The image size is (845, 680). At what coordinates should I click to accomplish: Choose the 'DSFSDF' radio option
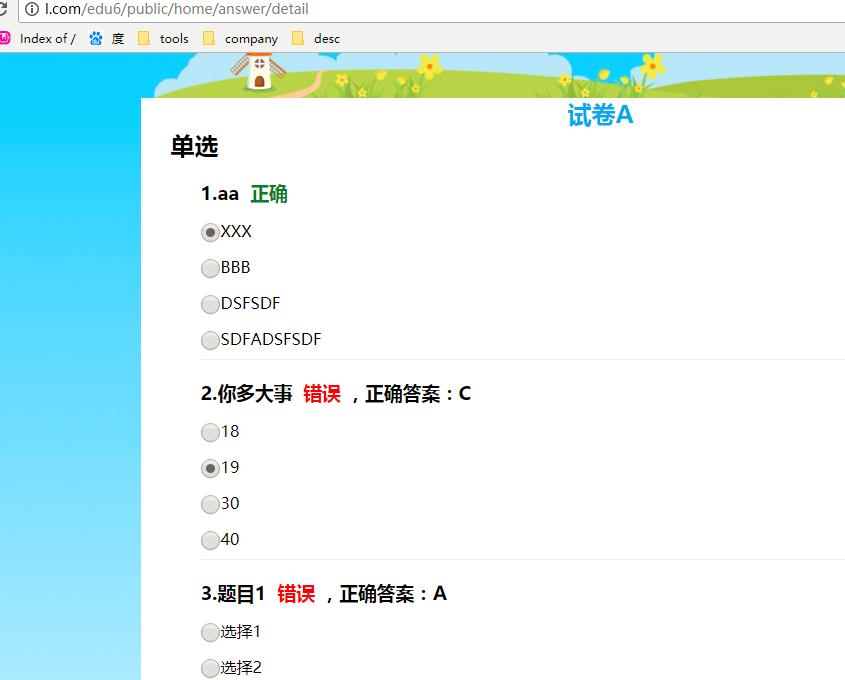pyautogui.click(x=210, y=304)
